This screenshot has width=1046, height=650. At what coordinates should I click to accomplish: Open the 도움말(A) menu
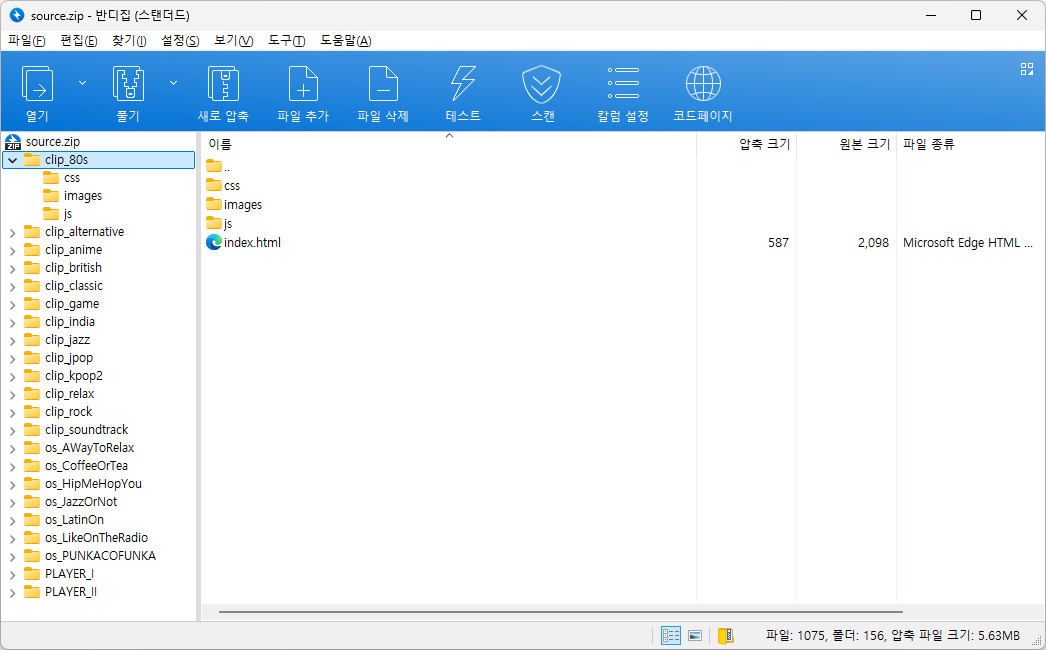pos(346,41)
